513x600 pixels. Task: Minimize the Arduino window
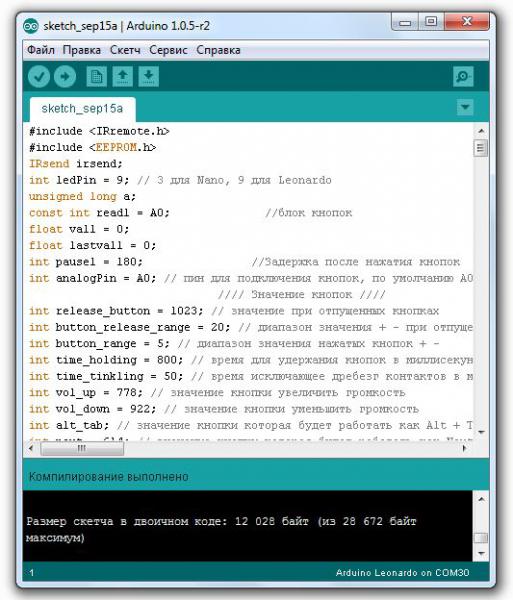coord(405,22)
